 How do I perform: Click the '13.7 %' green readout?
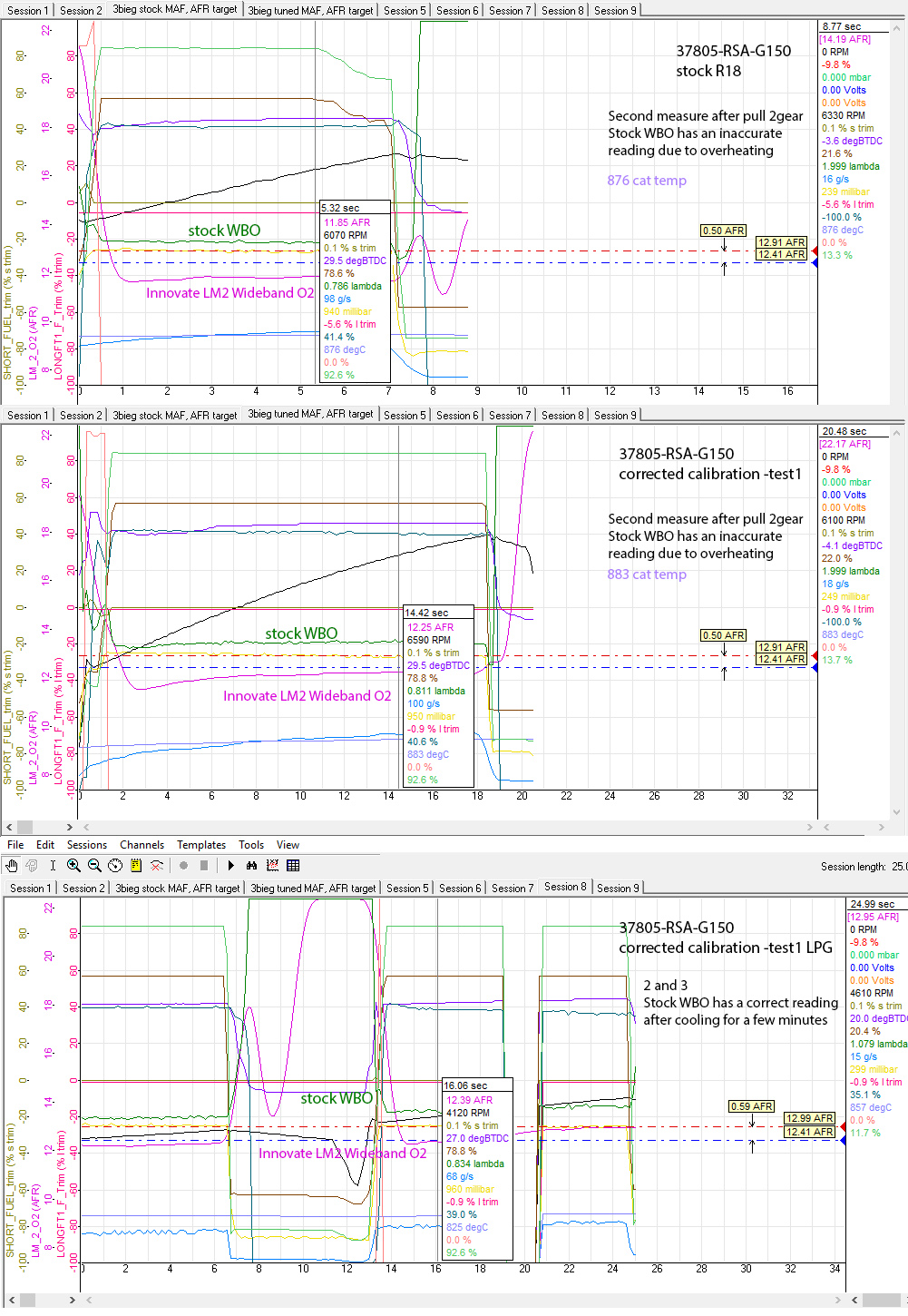(837, 661)
